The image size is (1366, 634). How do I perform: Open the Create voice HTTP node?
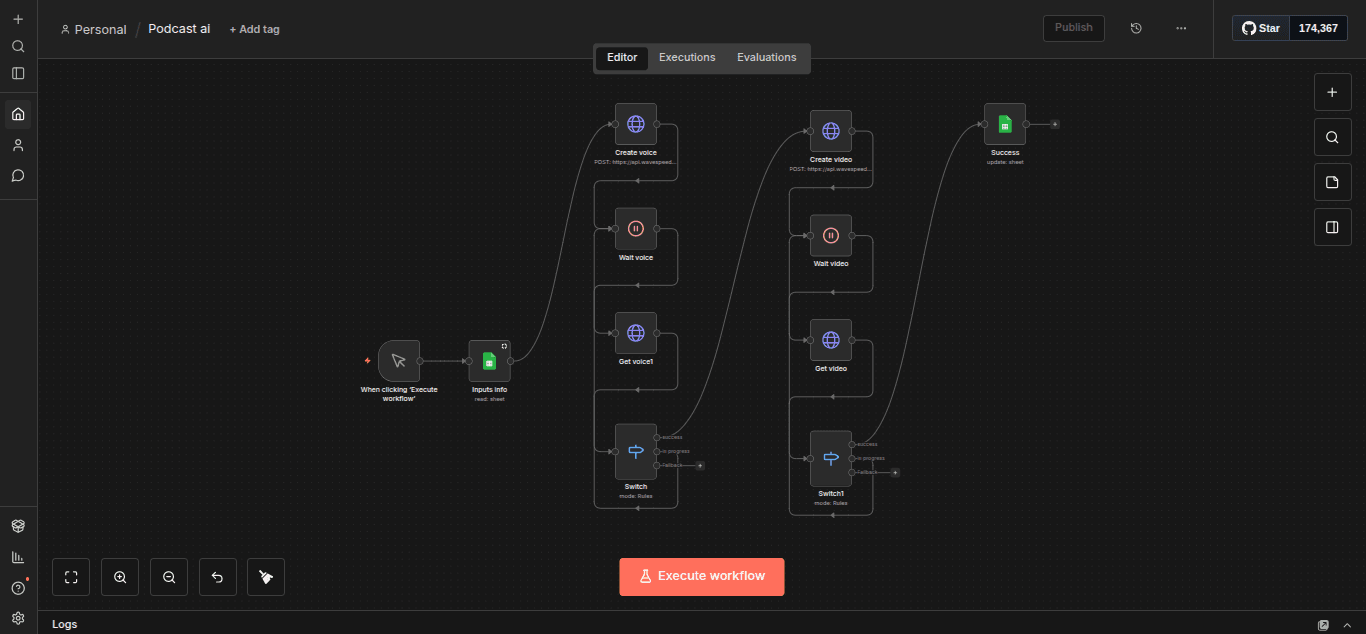[636, 124]
